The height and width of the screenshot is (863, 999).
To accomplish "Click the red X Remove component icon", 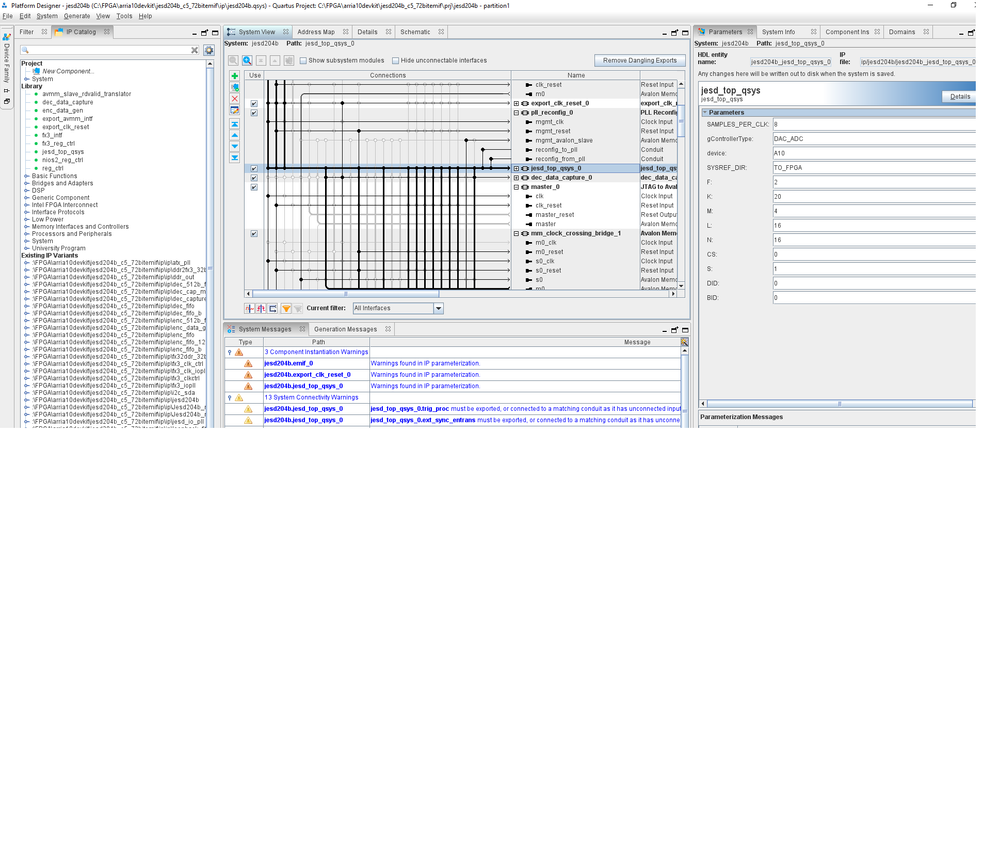I will tap(235, 99).
